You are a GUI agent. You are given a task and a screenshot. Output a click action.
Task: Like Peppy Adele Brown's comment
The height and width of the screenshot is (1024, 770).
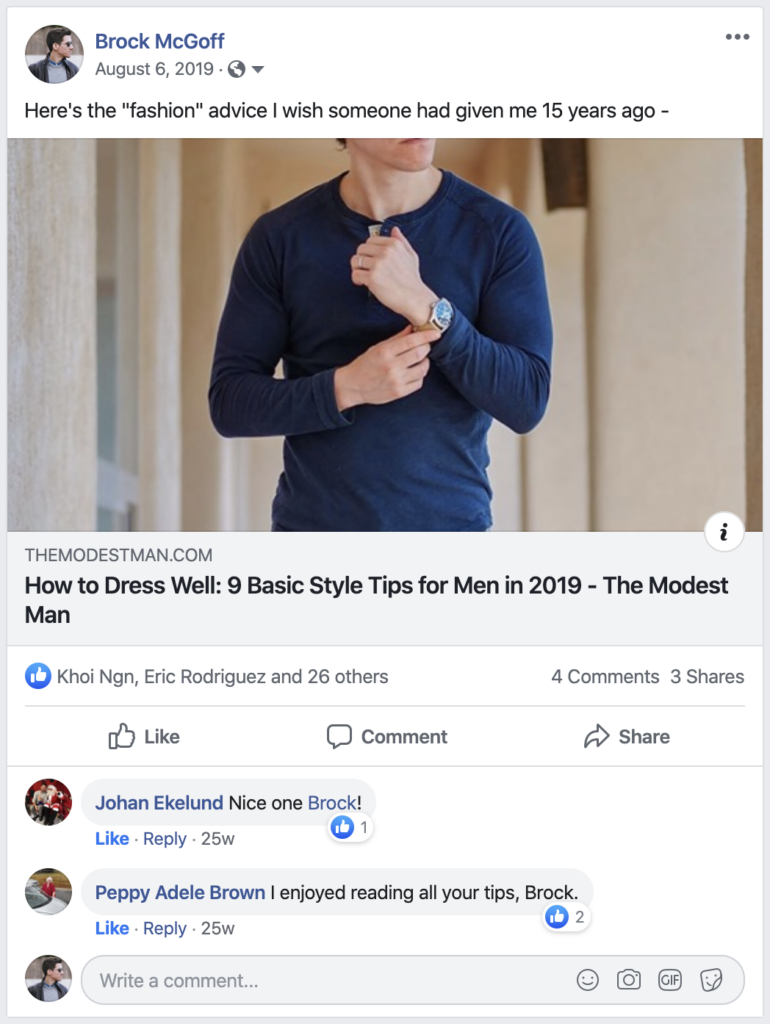click(112, 928)
